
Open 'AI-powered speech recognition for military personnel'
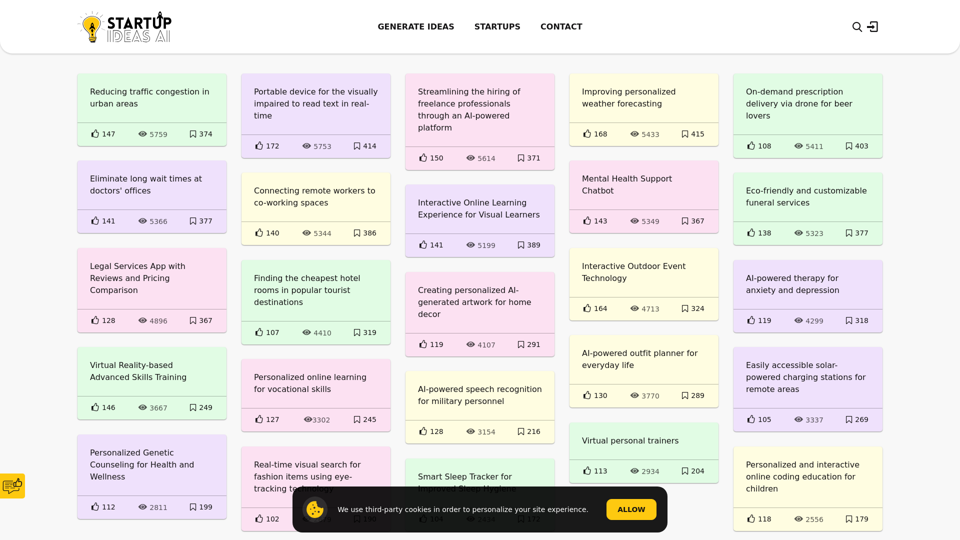tap(479, 396)
